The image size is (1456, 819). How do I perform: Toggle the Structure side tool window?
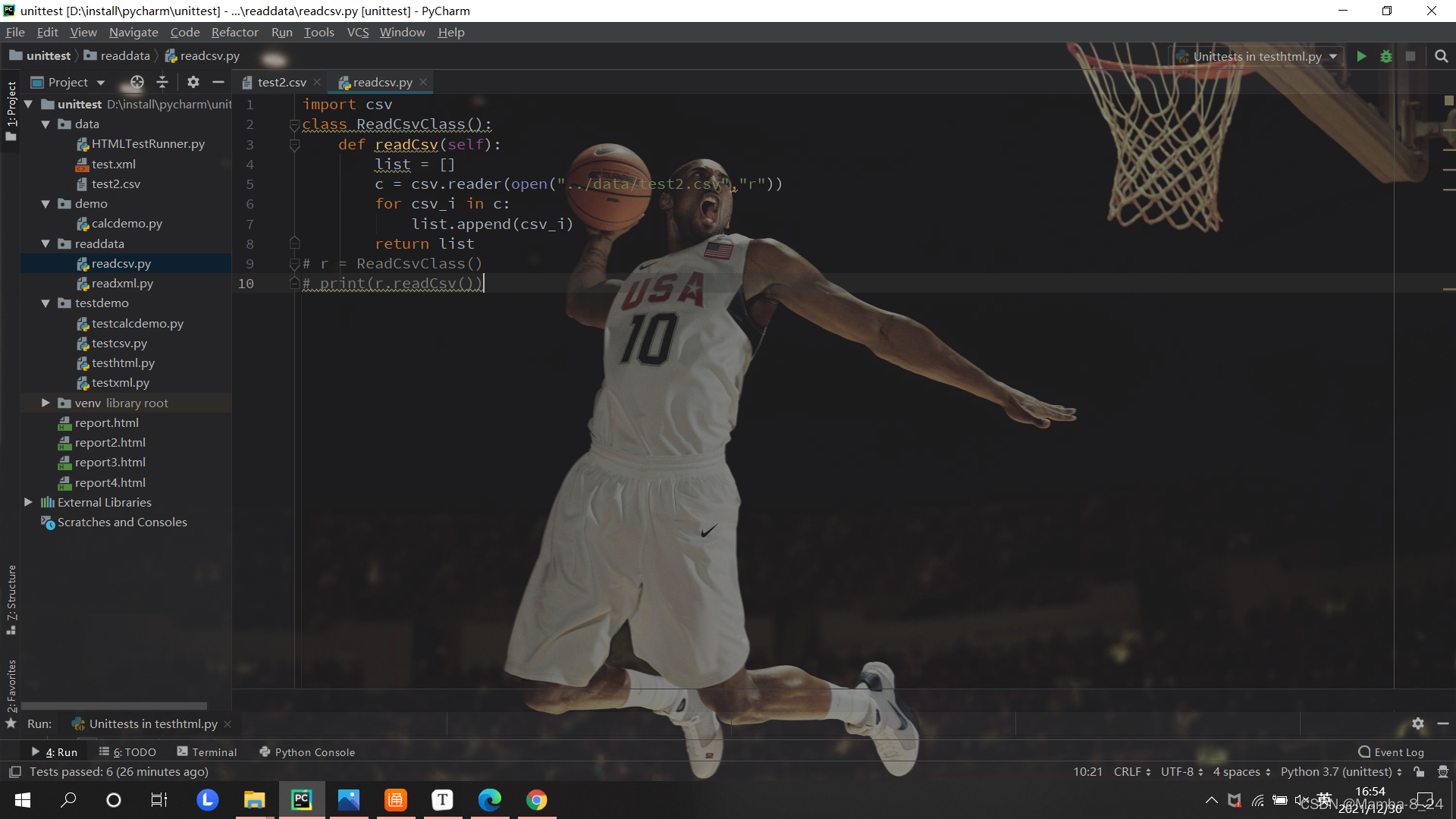pyautogui.click(x=11, y=599)
